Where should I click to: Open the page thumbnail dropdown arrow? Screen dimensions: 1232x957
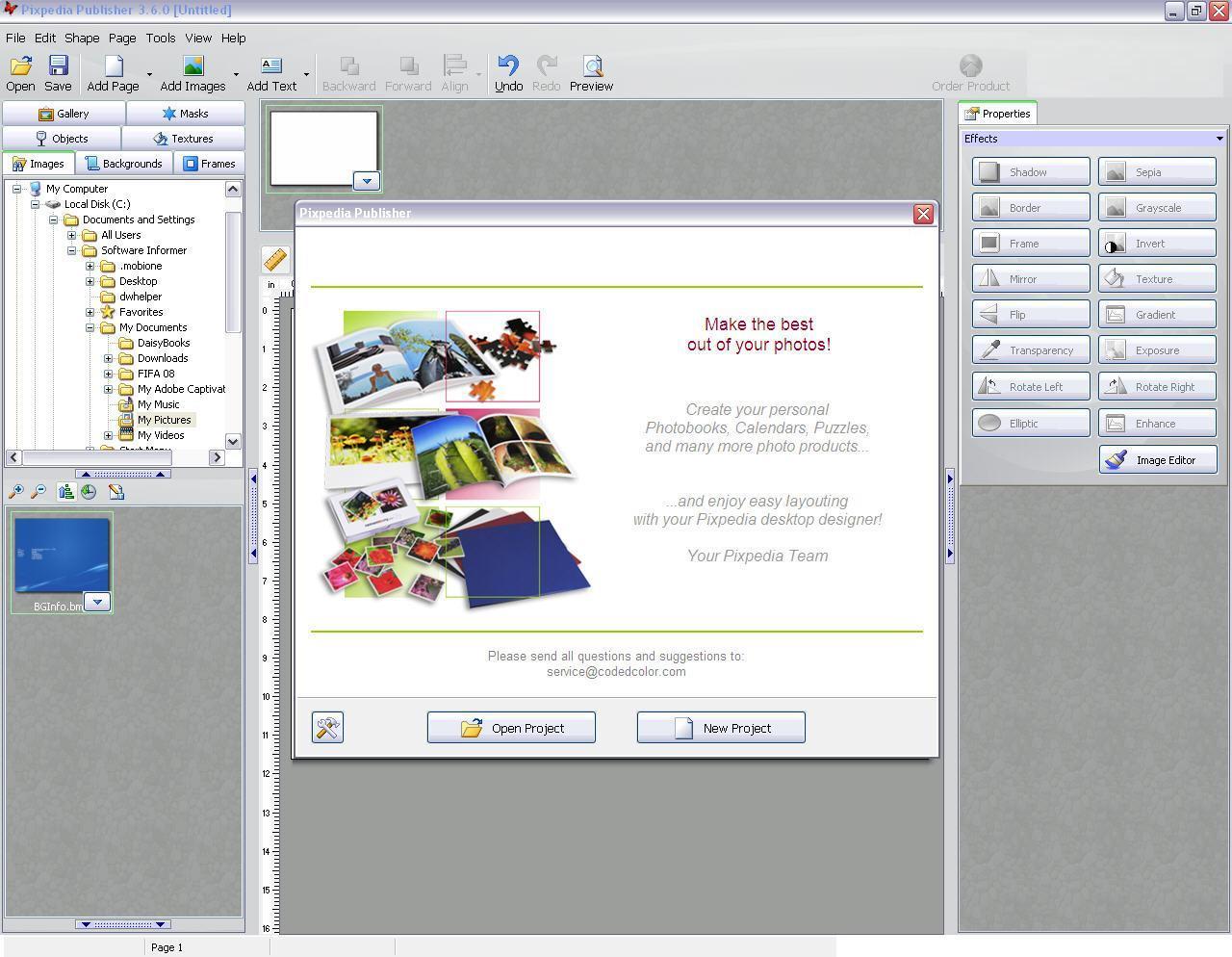[x=367, y=180]
